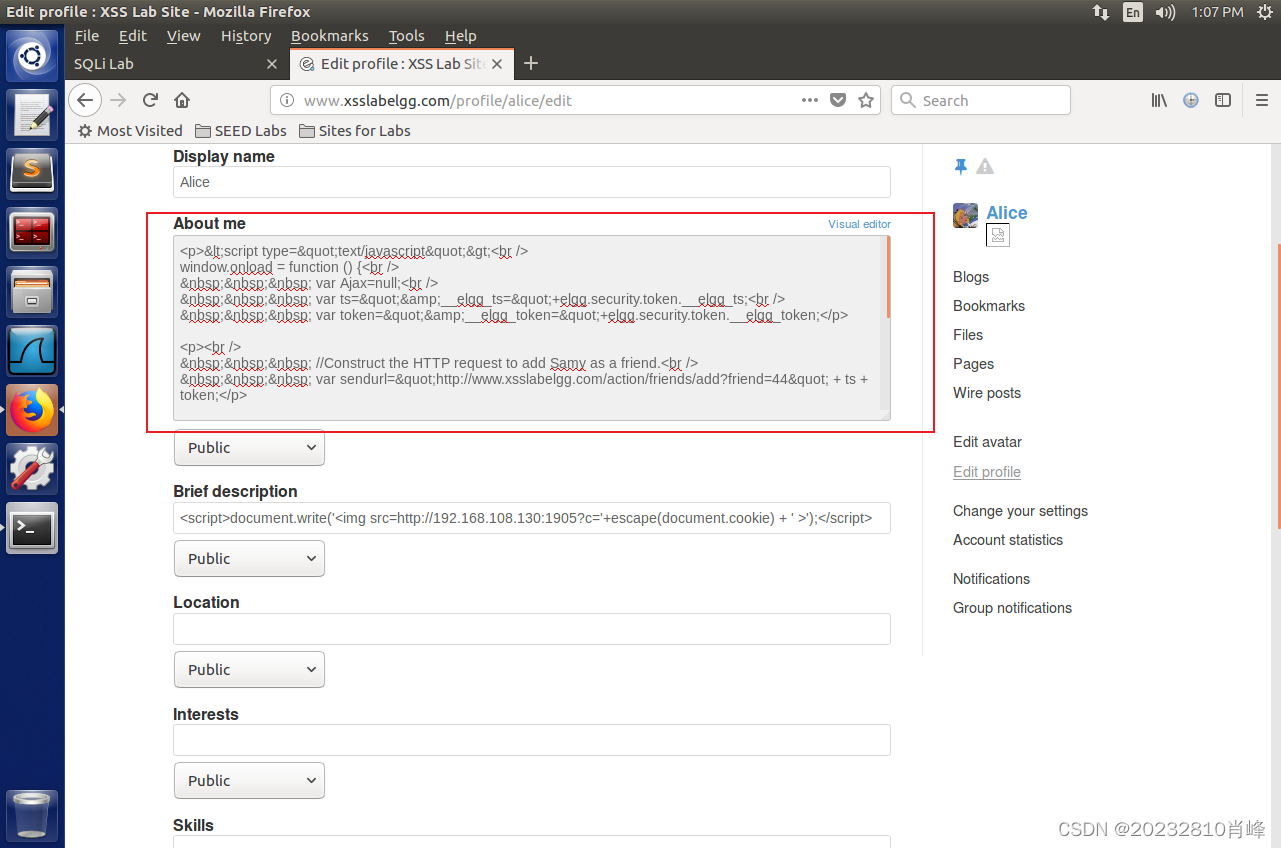Open the Trash in the dock
Viewport: 1281px width, 848px height.
32,815
